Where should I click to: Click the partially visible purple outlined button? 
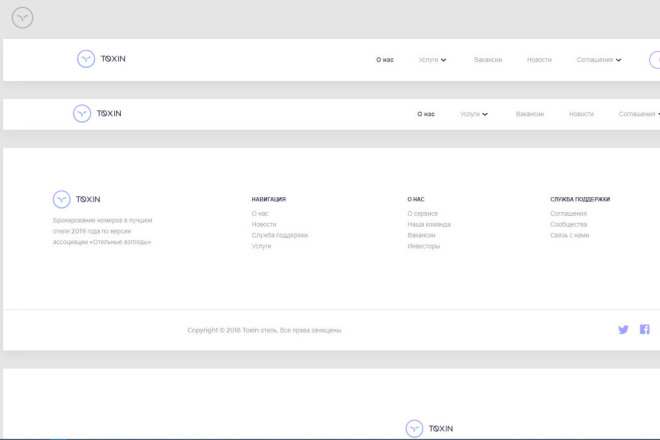pyautogui.click(x=655, y=60)
